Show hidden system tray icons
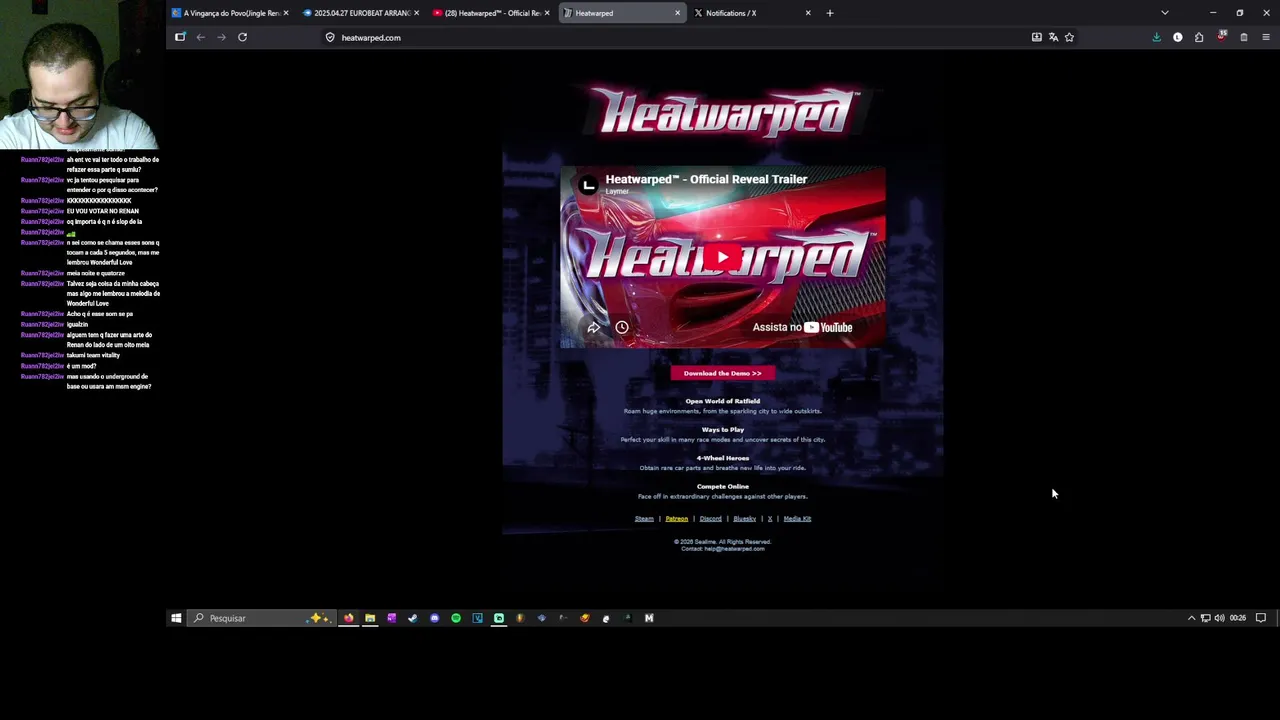This screenshot has width=1280, height=720. tap(1191, 618)
